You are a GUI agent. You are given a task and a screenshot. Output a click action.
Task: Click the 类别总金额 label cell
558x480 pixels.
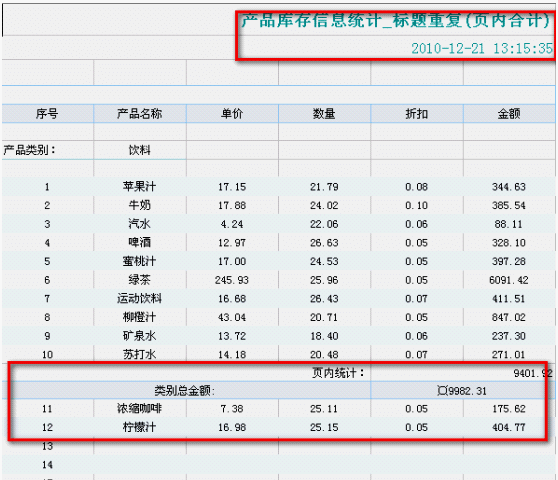coord(185,391)
